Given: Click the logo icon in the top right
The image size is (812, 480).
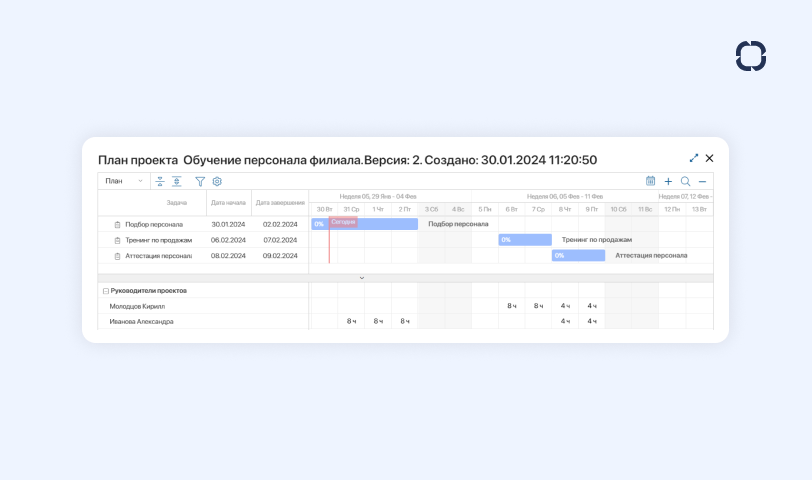Looking at the screenshot, I should [x=751, y=56].
